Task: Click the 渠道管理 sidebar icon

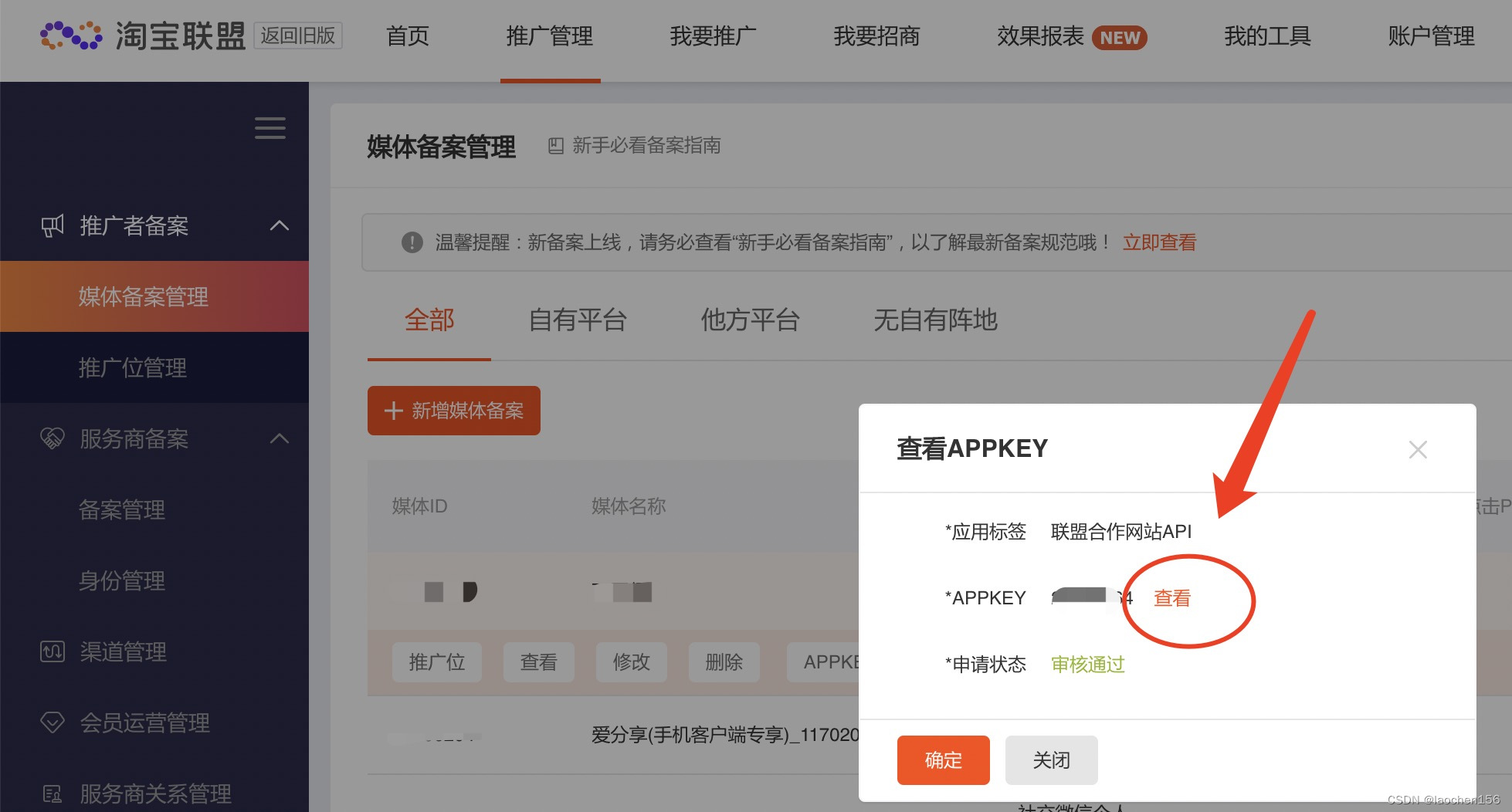Action: click(x=52, y=651)
